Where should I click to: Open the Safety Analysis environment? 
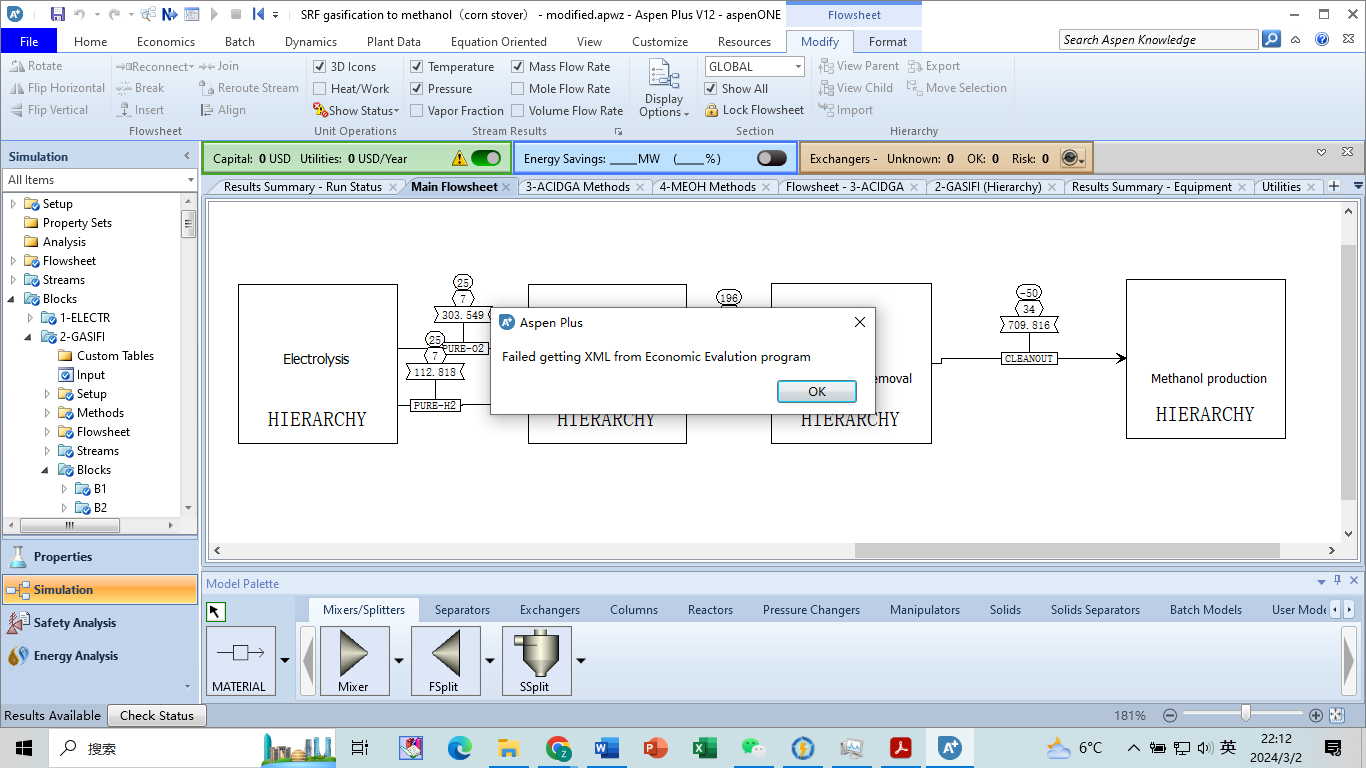(100, 623)
